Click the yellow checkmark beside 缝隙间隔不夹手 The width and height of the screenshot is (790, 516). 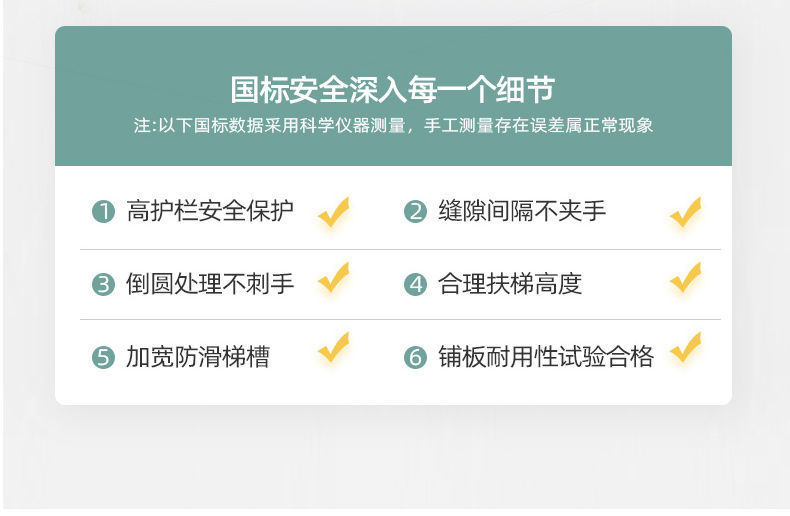(x=686, y=212)
